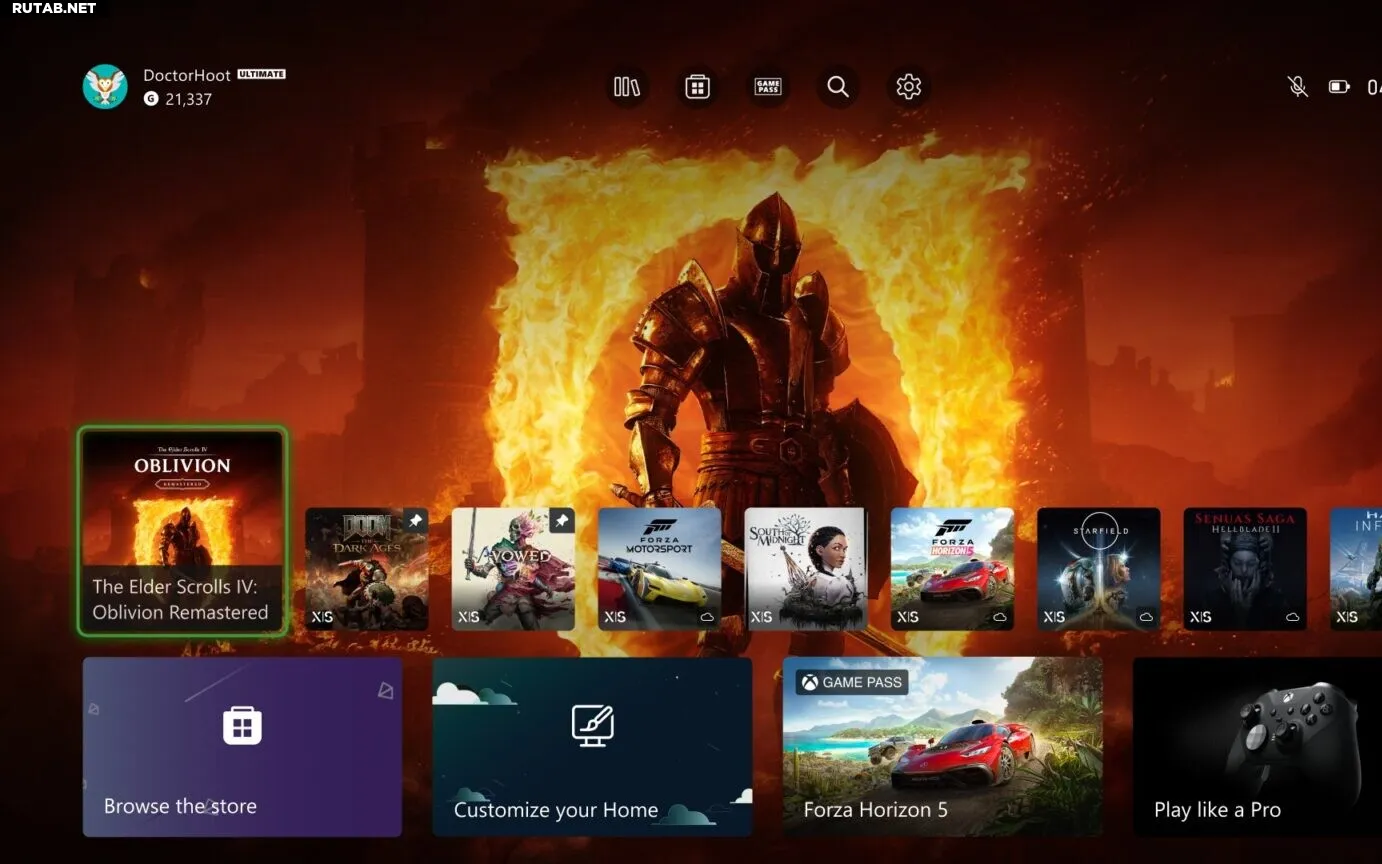Open Doom The Dark Ages game tile
The image size is (1382, 864).
coord(366,569)
